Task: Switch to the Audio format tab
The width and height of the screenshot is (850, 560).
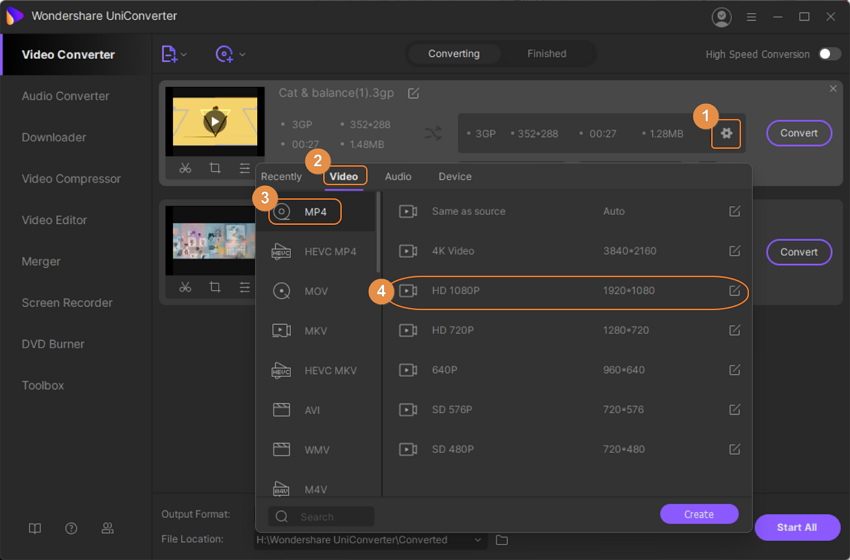Action: click(398, 177)
